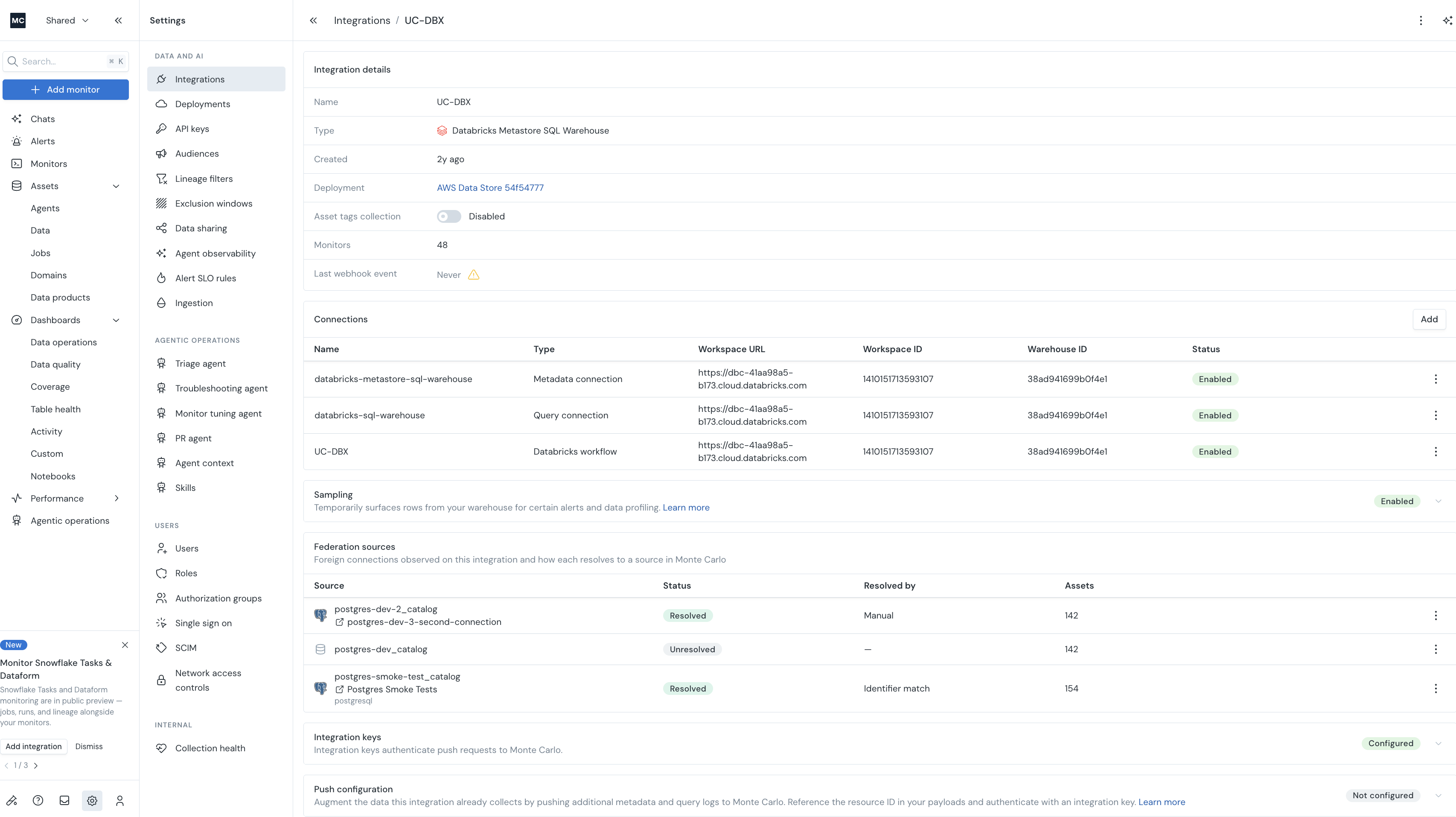Click the Postgres icon for postgres-dev-2_catalog
The width and height of the screenshot is (1456, 817).
pyautogui.click(x=320, y=615)
